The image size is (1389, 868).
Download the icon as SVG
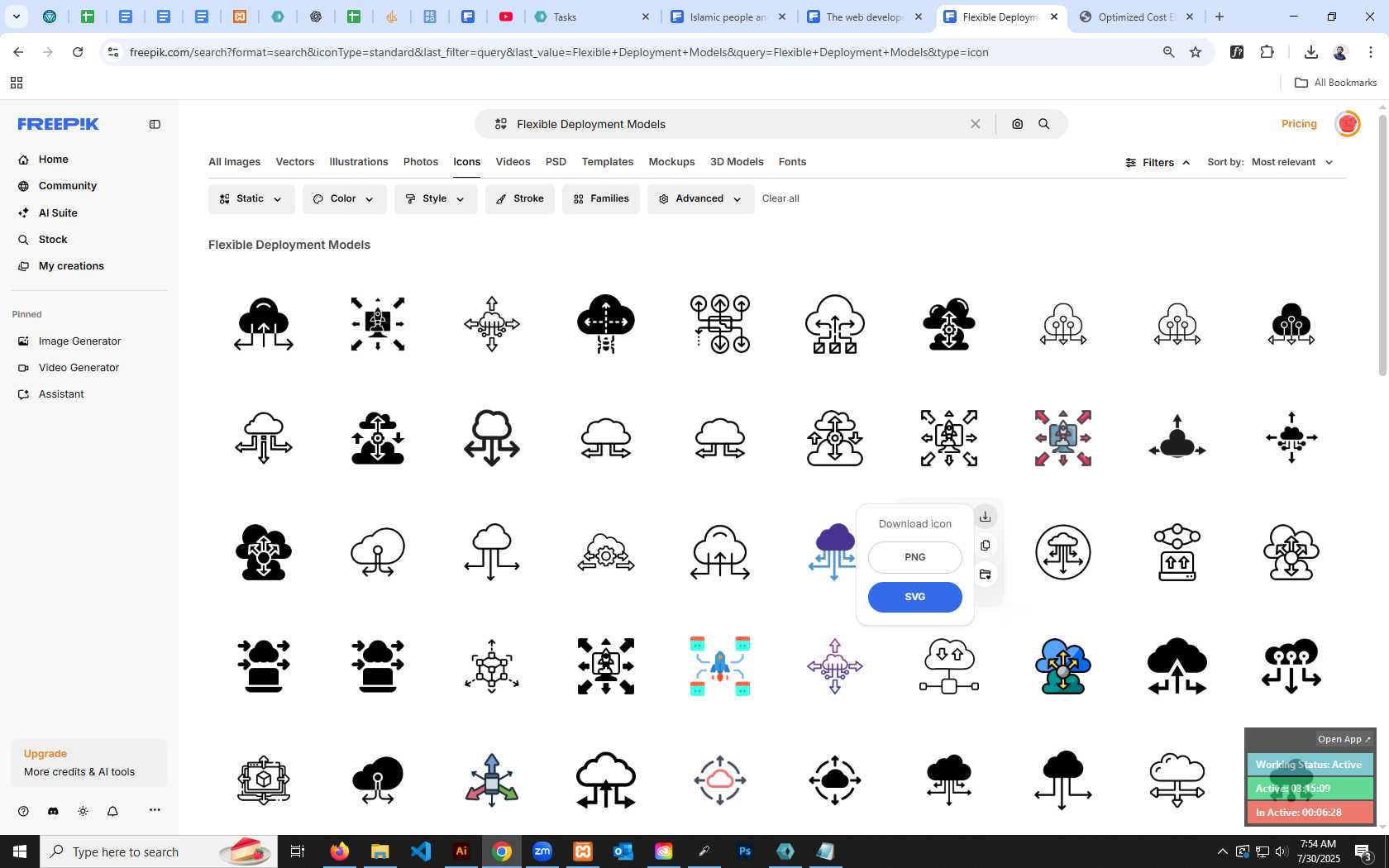(x=914, y=597)
